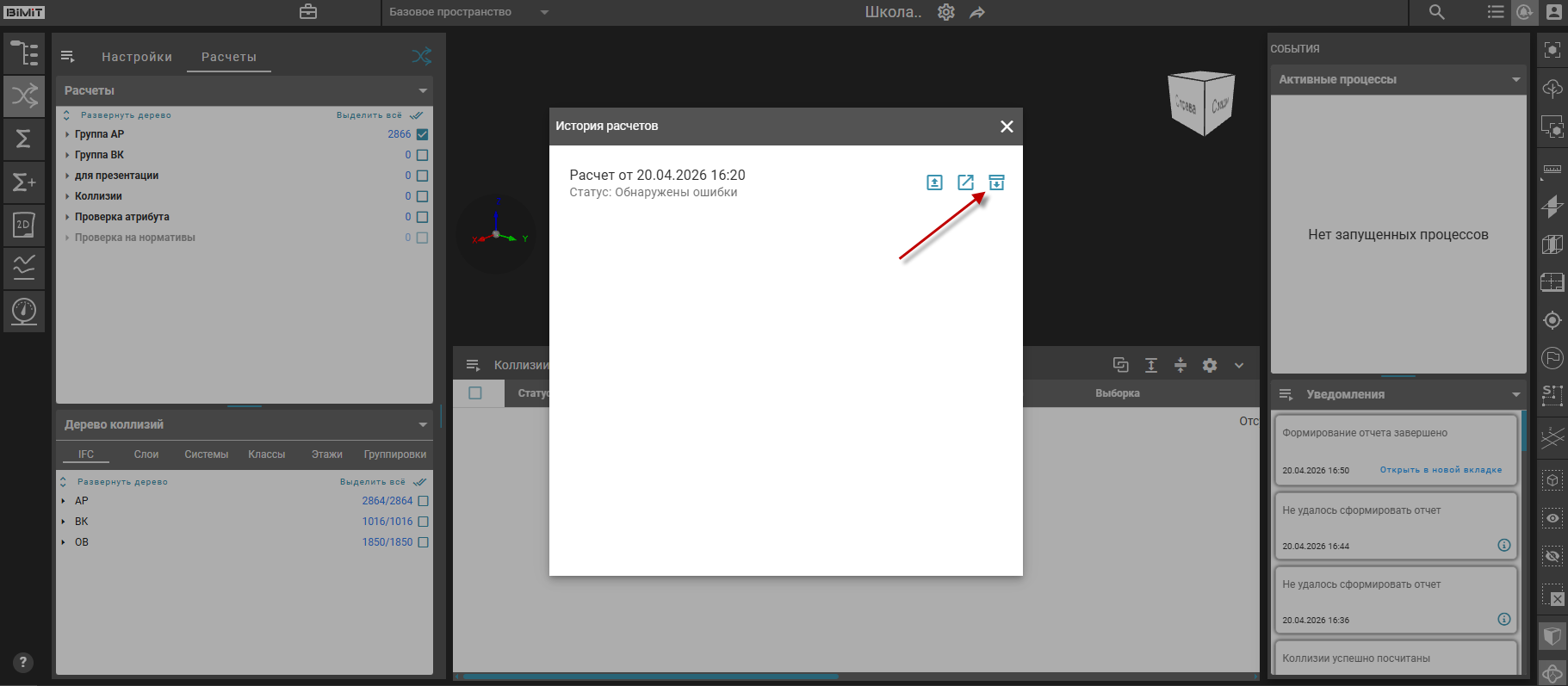The image size is (1568, 686).
Task: Click the upload icon for the 20.04.2026 calculation
Action: point(934,182)
